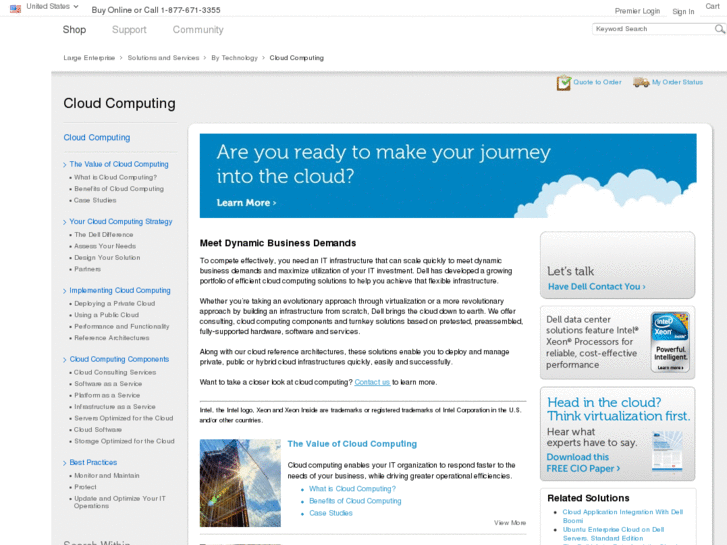Go to By Technology breadcrumb
Viewport: 727px width, 545px height.
(x=235, y=58)
